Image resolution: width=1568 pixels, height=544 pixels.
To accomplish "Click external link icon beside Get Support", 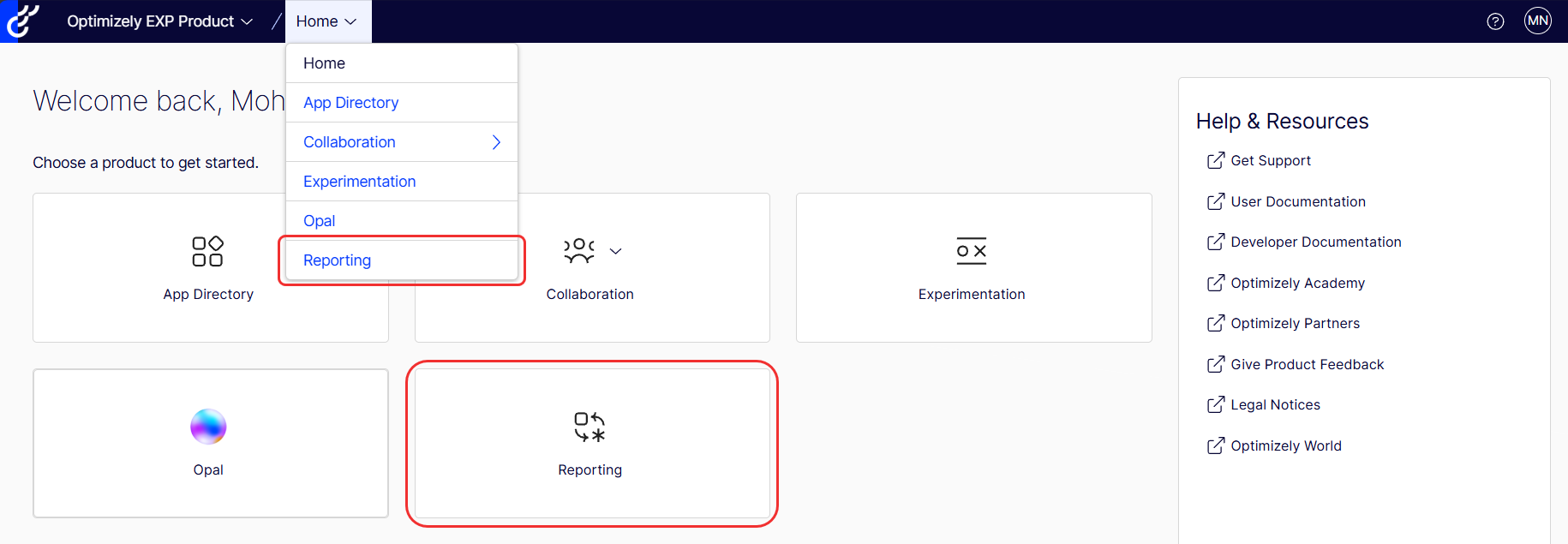I will click(x=1215, y=160).
